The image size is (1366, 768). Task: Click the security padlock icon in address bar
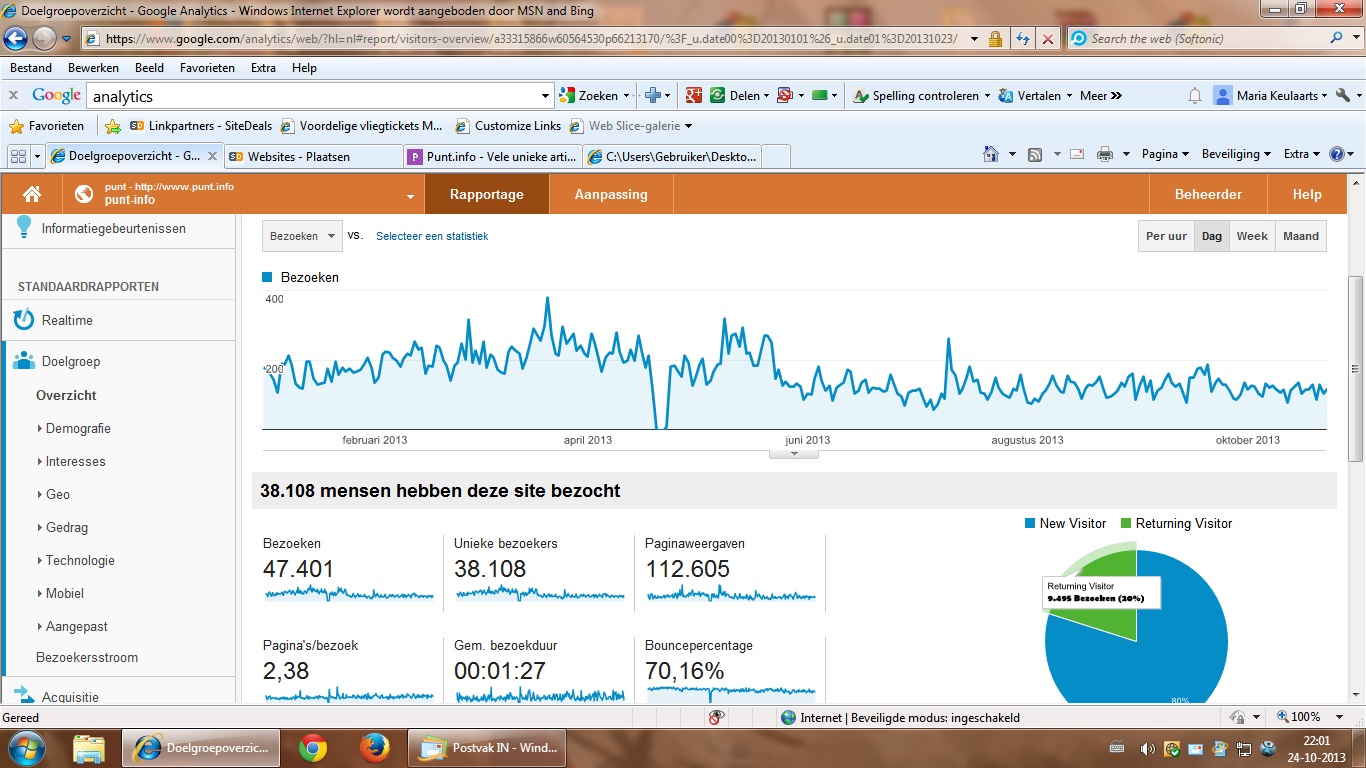[995, 39]
